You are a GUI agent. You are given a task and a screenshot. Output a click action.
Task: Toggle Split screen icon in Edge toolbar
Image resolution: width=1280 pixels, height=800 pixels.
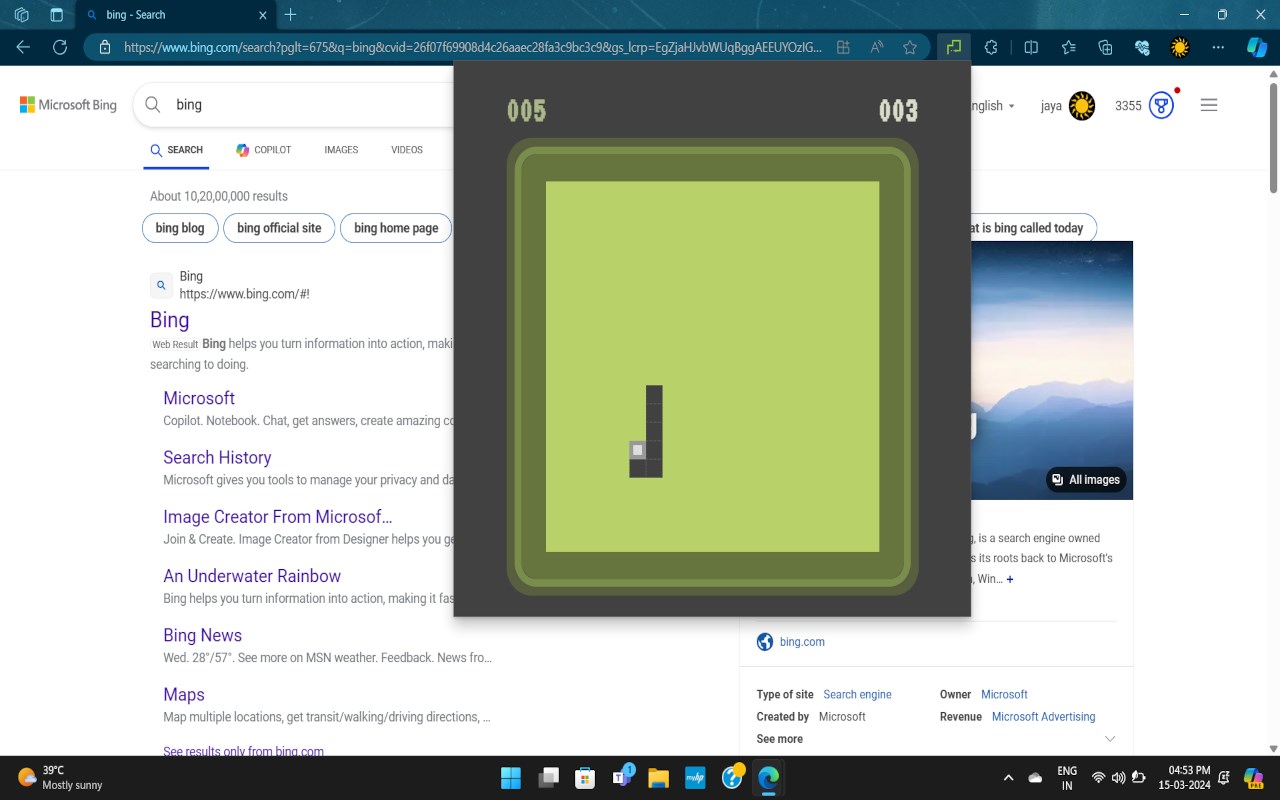[1031, 47]
